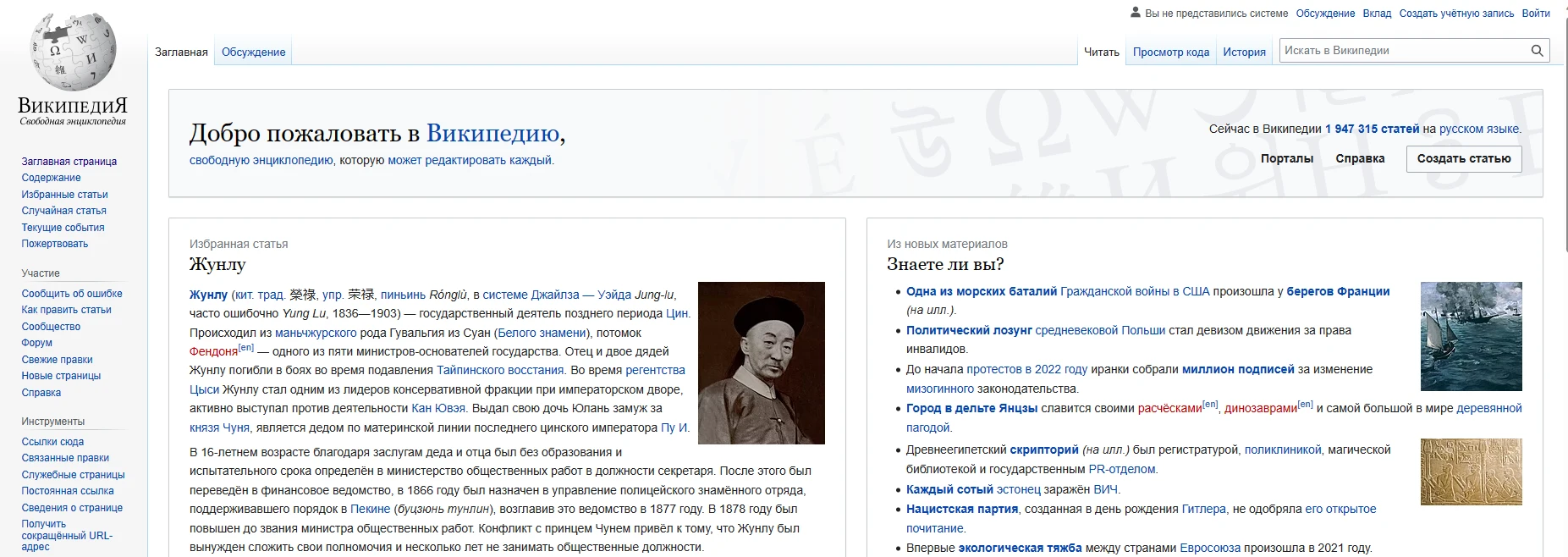Open the Фенадоня red link
The width and height of the screenshot is (1568, 557).
pos(213,351)
